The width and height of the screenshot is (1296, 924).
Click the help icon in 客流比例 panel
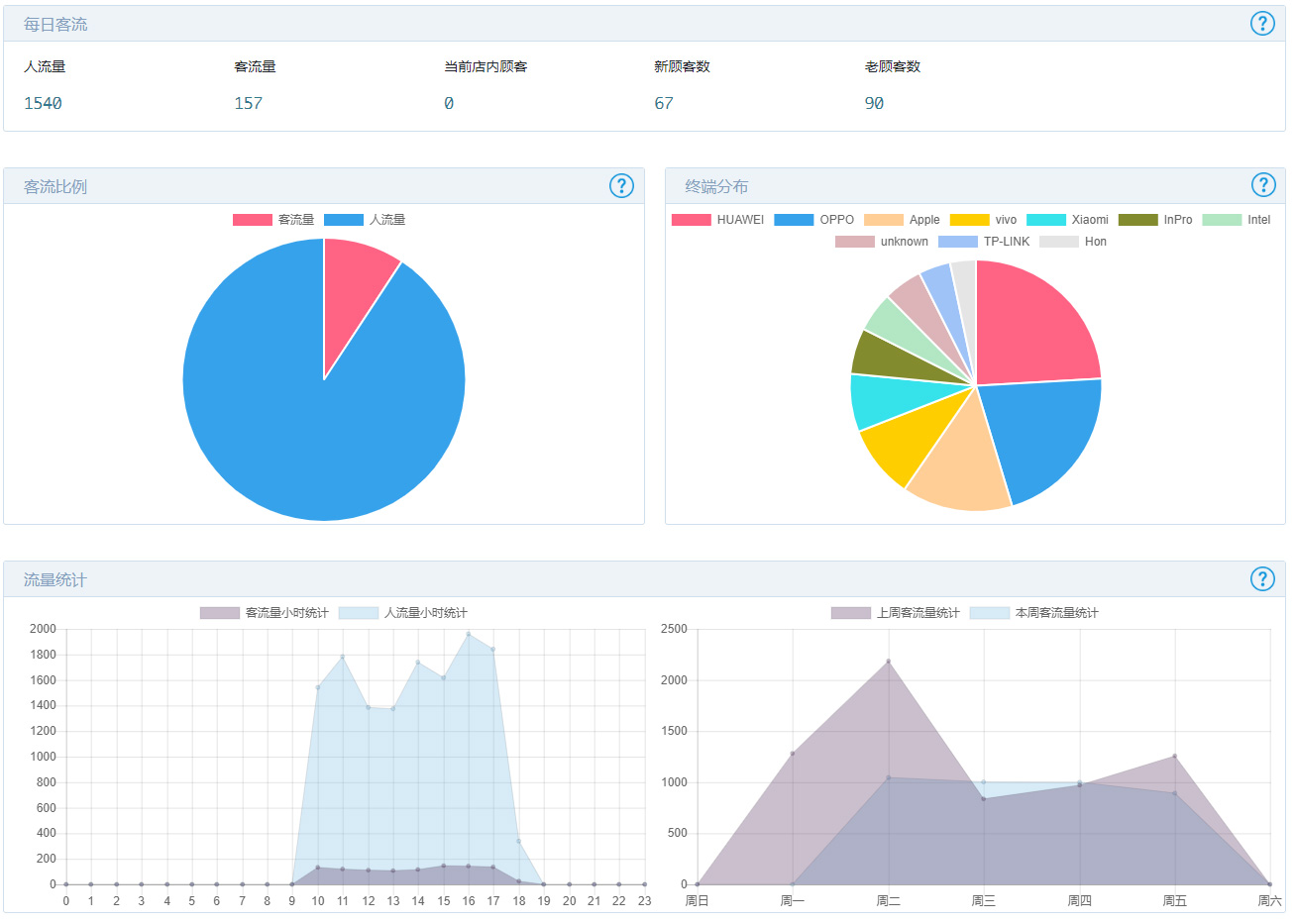[621, 186]
